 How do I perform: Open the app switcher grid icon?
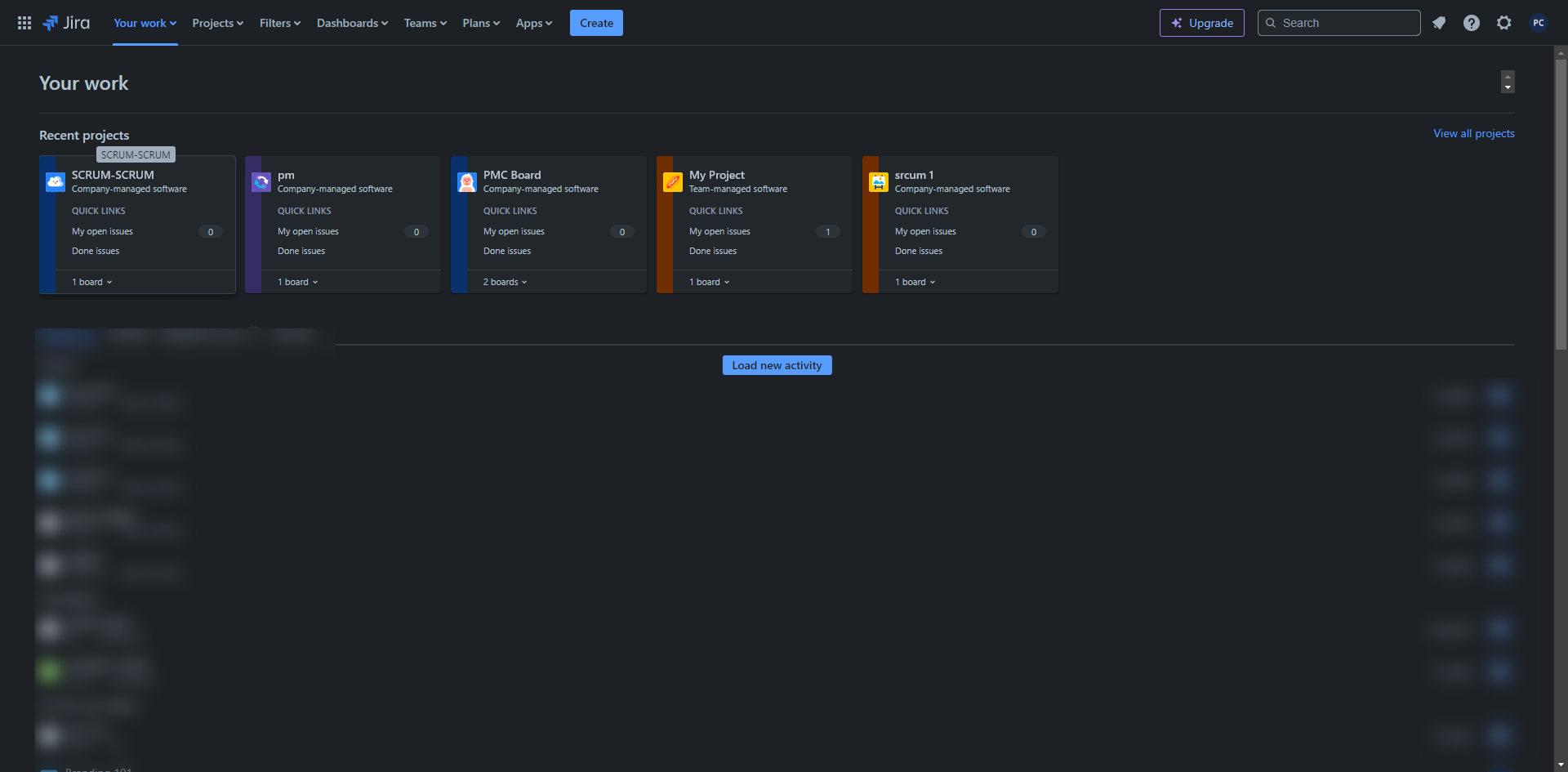click(24, 23)
